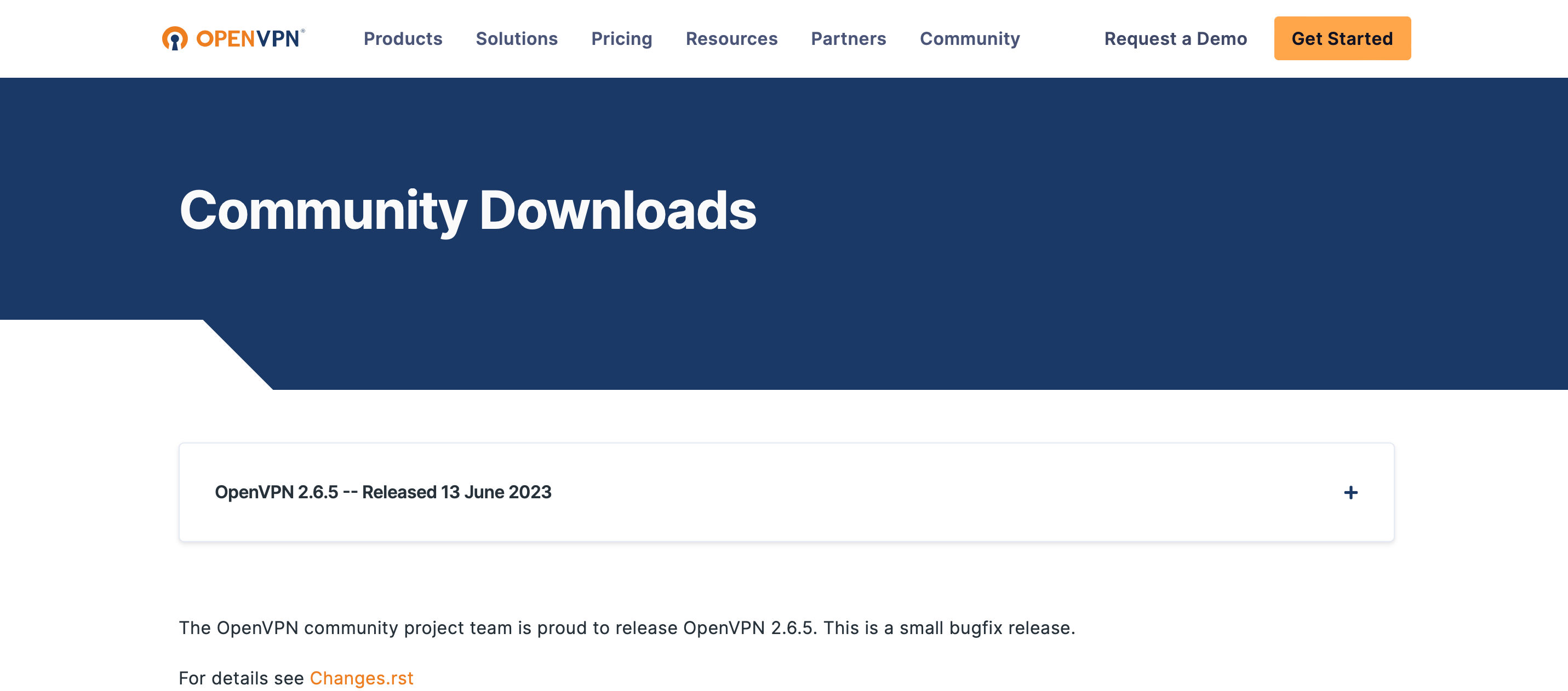Expand OpenVPN 2.6.5 release with plus icon
The width and height of the screenshot is (1568, 691).
[x=1350, y=492]
